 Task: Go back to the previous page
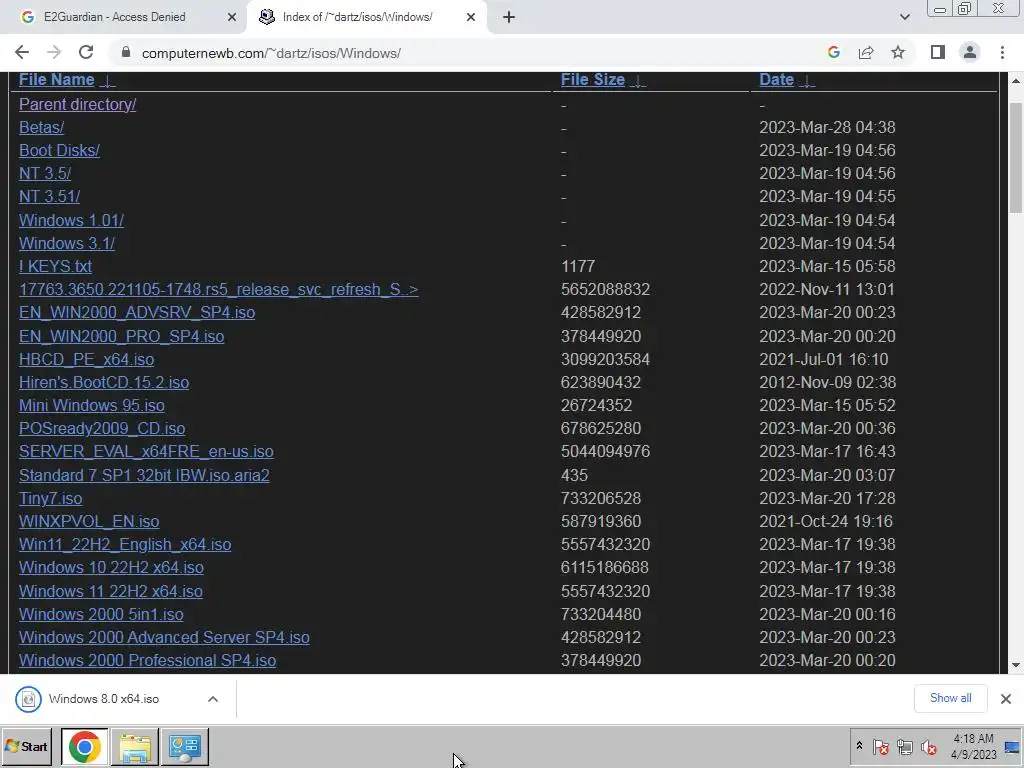tap(22, 53)
